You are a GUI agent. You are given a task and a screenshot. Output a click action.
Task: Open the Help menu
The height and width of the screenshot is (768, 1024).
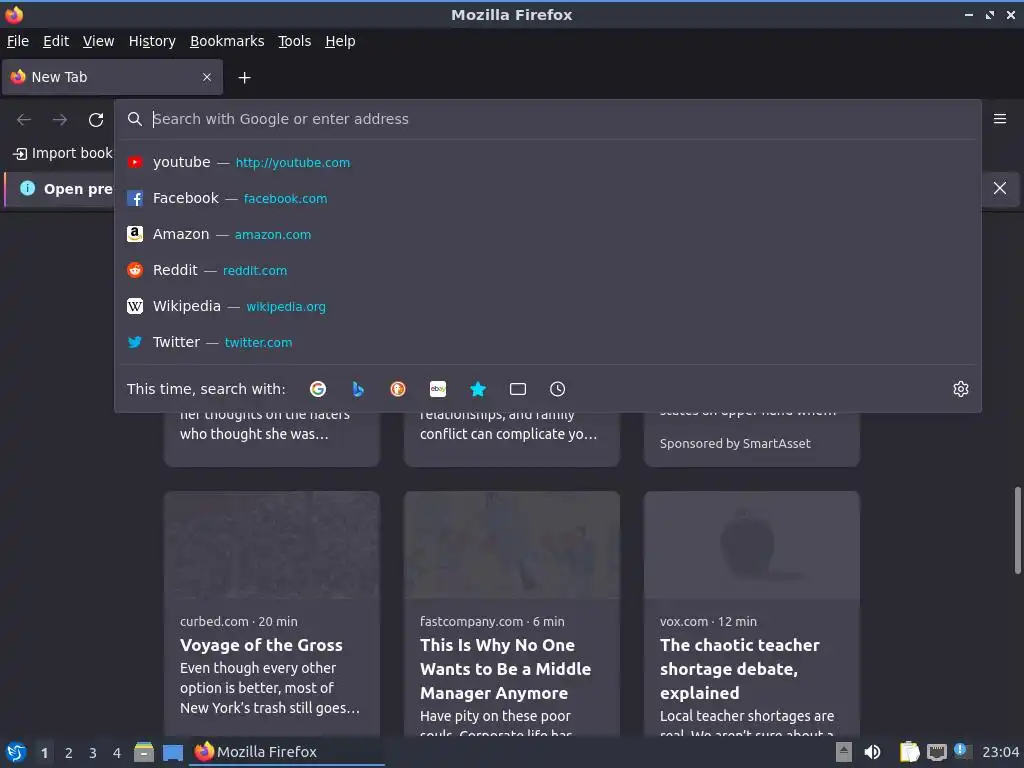340,41
